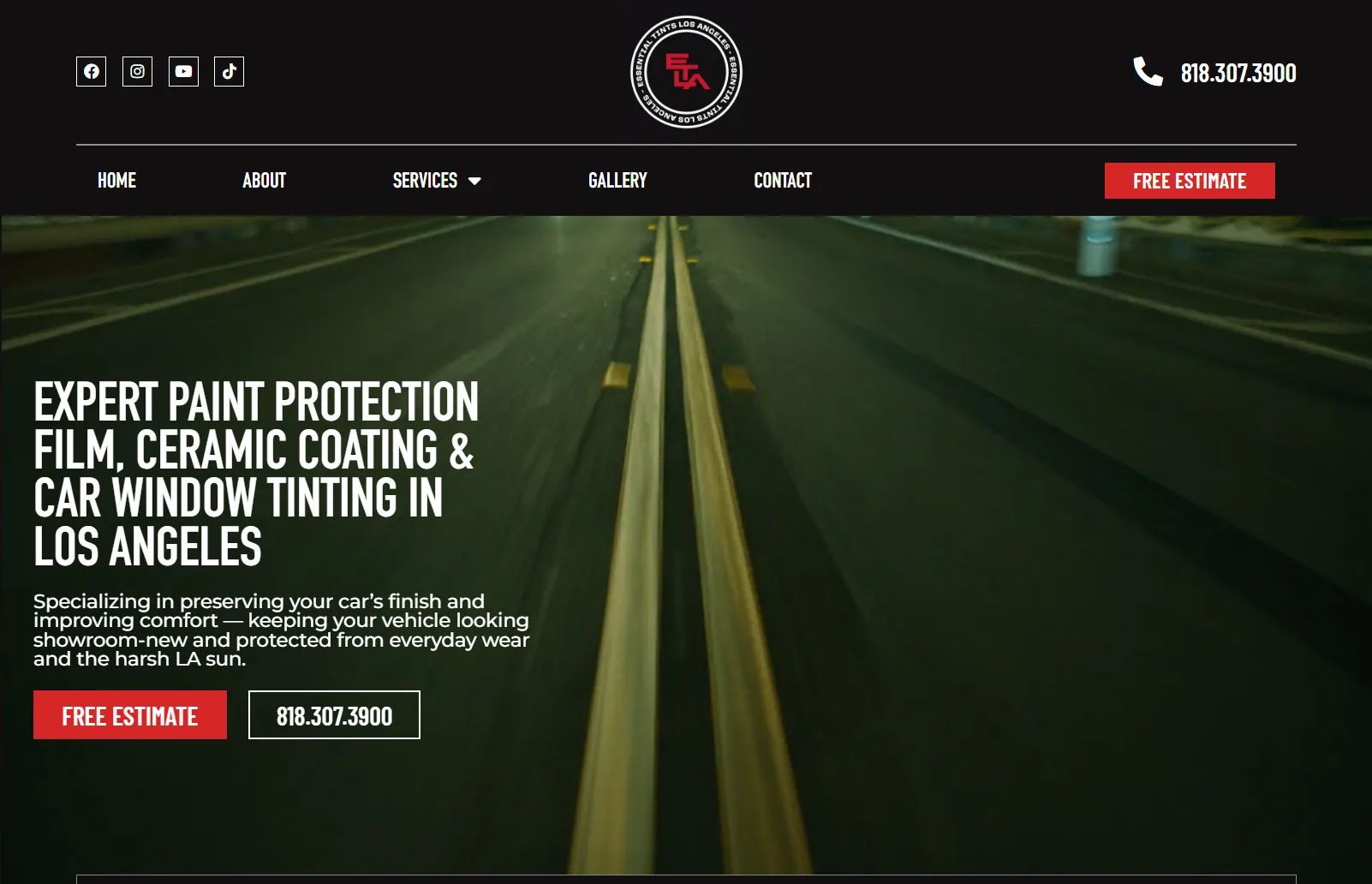Open the Facebook social icon

[92, 72]
